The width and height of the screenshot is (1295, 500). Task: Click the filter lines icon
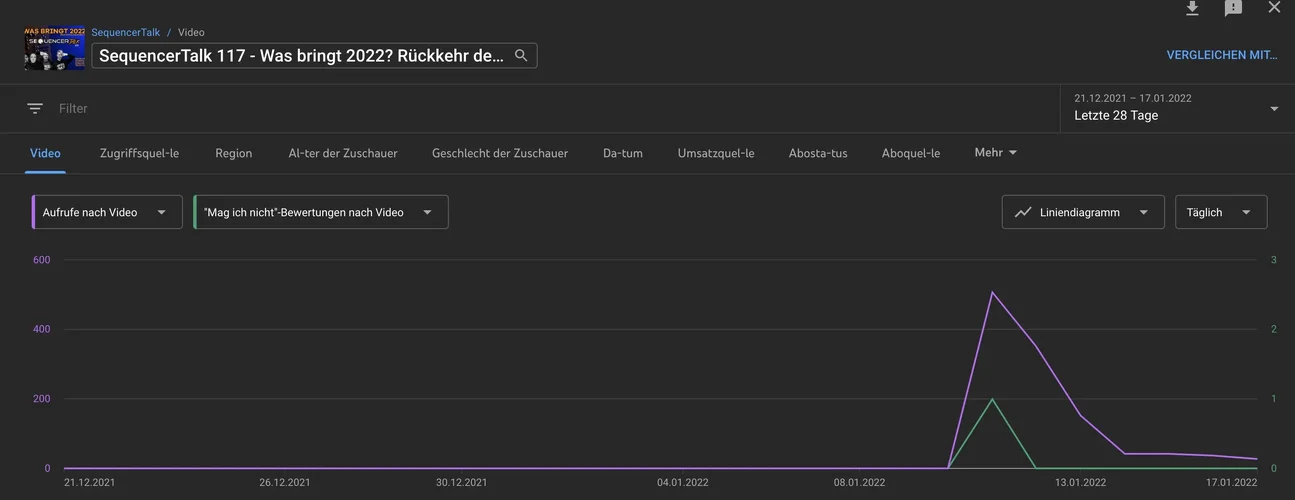click(35, 108)
